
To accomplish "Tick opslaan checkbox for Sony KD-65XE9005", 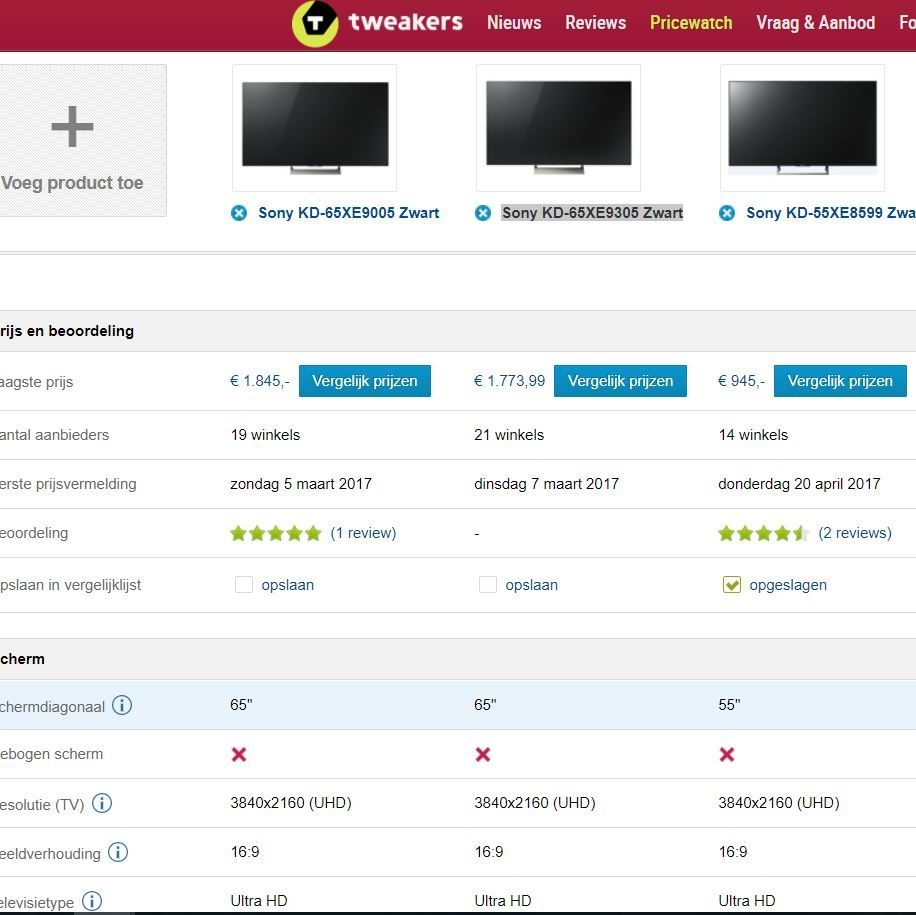I will tap(244, 585).
